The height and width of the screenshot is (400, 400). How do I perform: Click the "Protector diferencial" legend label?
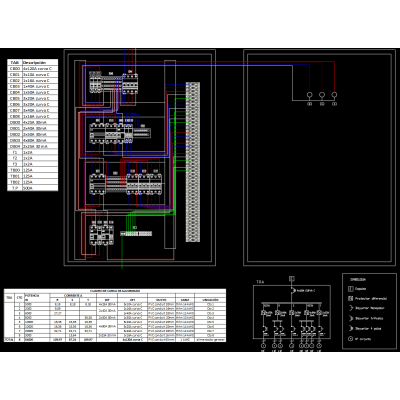[x=371, y=299]
